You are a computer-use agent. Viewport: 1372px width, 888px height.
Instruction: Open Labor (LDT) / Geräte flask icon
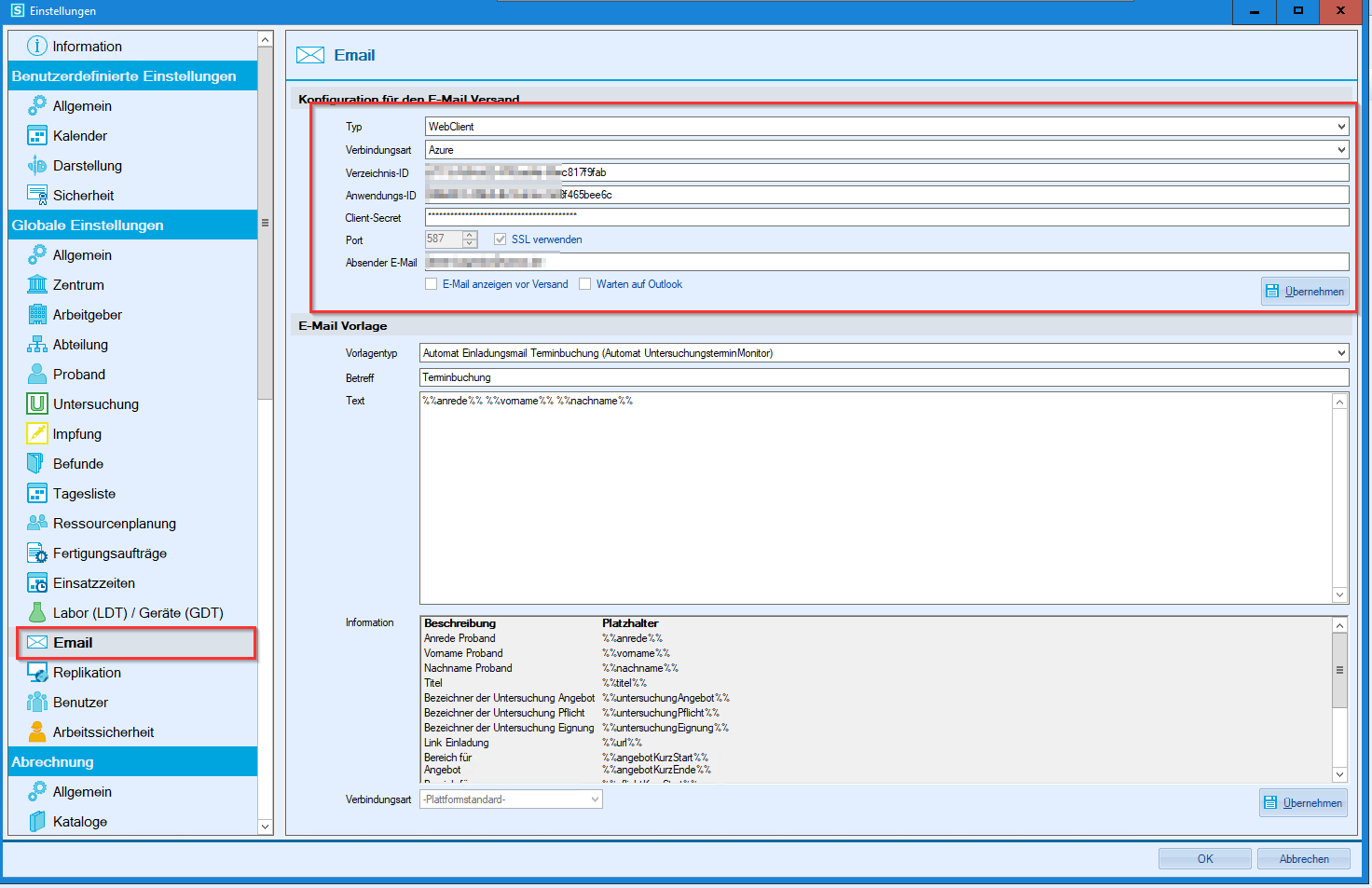point(37,612)
